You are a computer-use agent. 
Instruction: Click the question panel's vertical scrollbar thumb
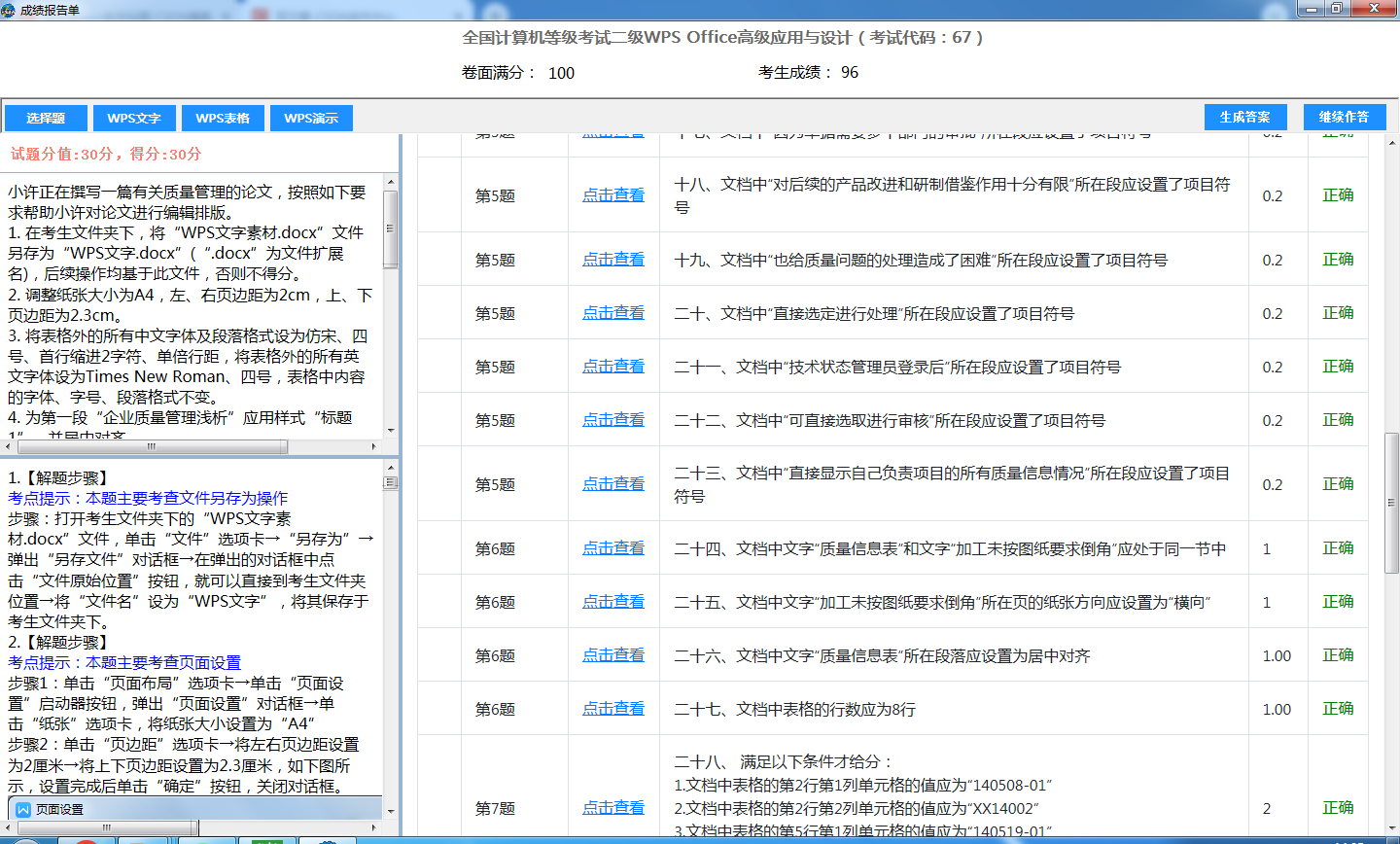pyautogui.click(x=391, y=229)
